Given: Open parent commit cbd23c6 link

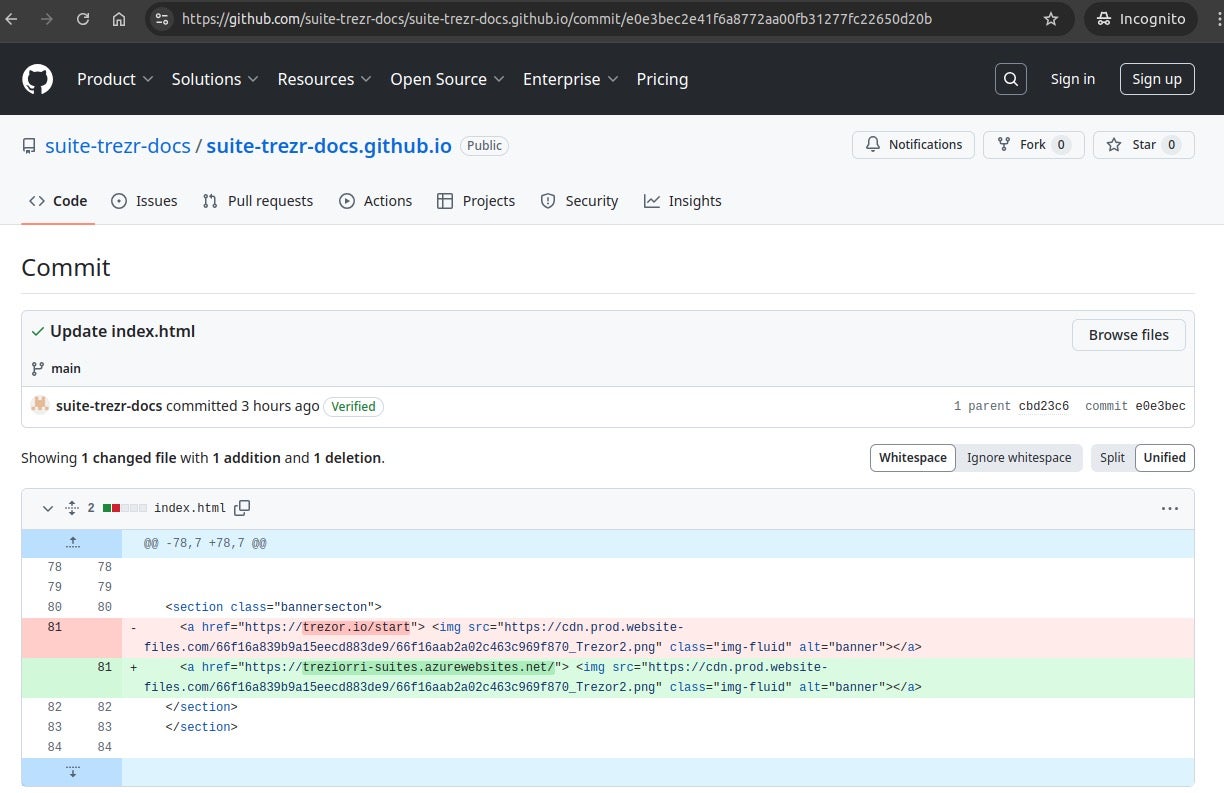Looking at the screenshot, I should (1043, 406).
